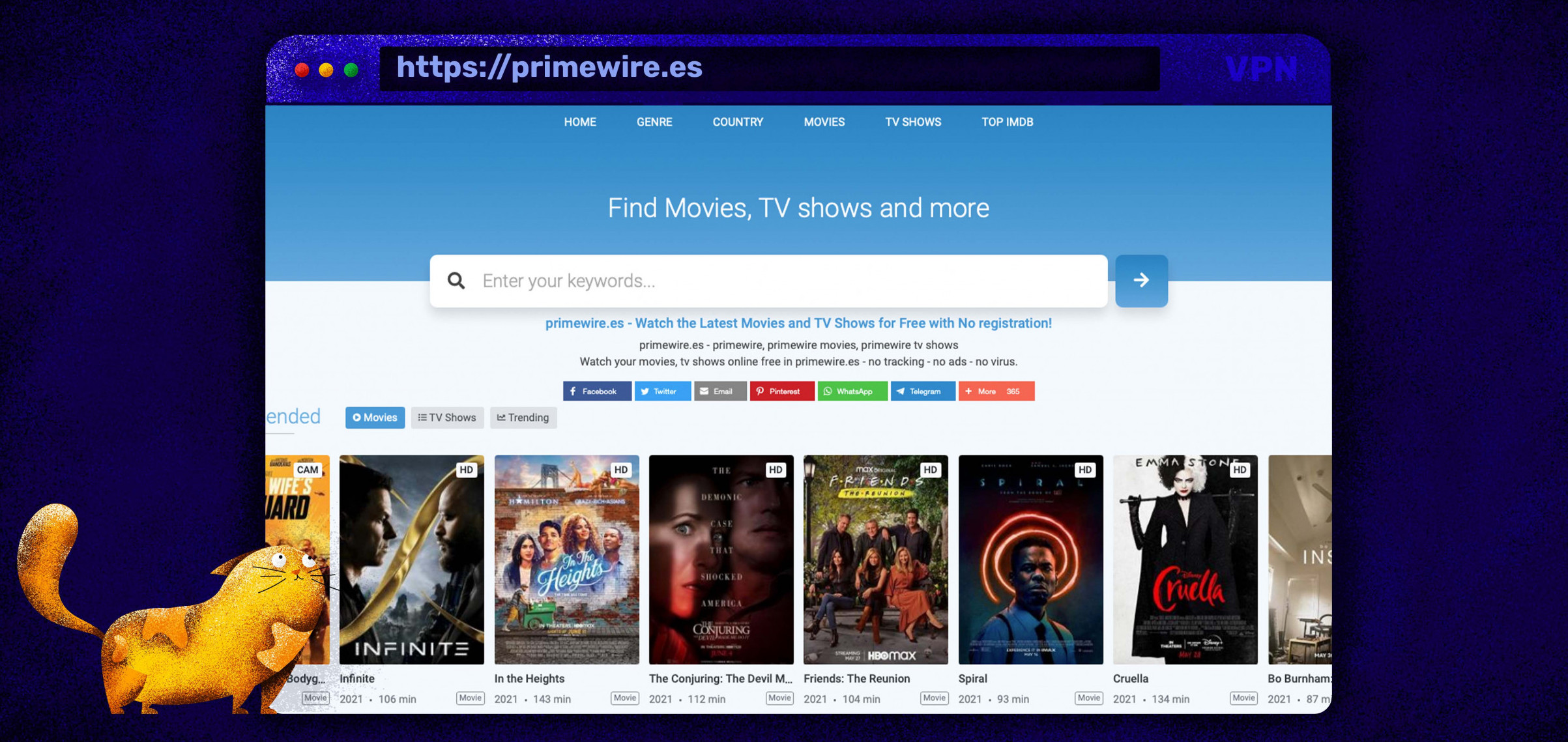Viewport: 1568px width, 742px height.
Task: Click the VPN label in browser bar
Action: [x=1261, y=69]
